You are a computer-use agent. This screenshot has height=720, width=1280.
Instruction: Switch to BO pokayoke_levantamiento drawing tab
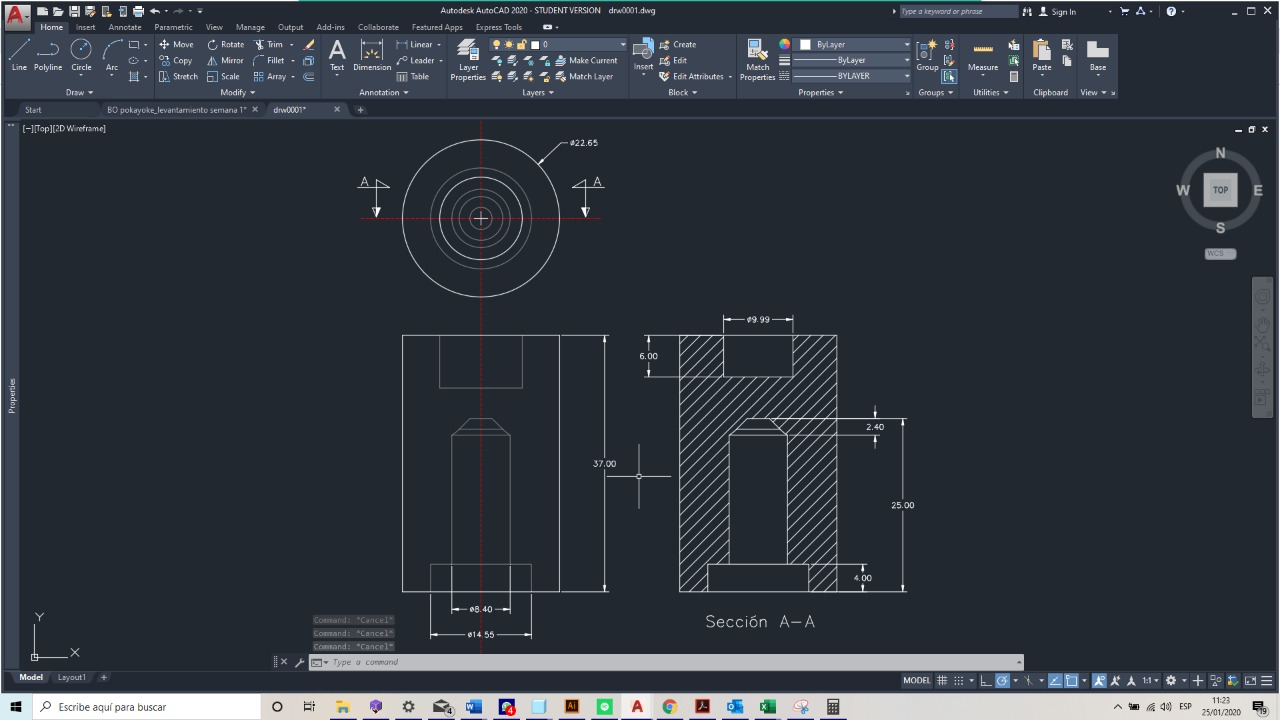click(x=177, y=109)
